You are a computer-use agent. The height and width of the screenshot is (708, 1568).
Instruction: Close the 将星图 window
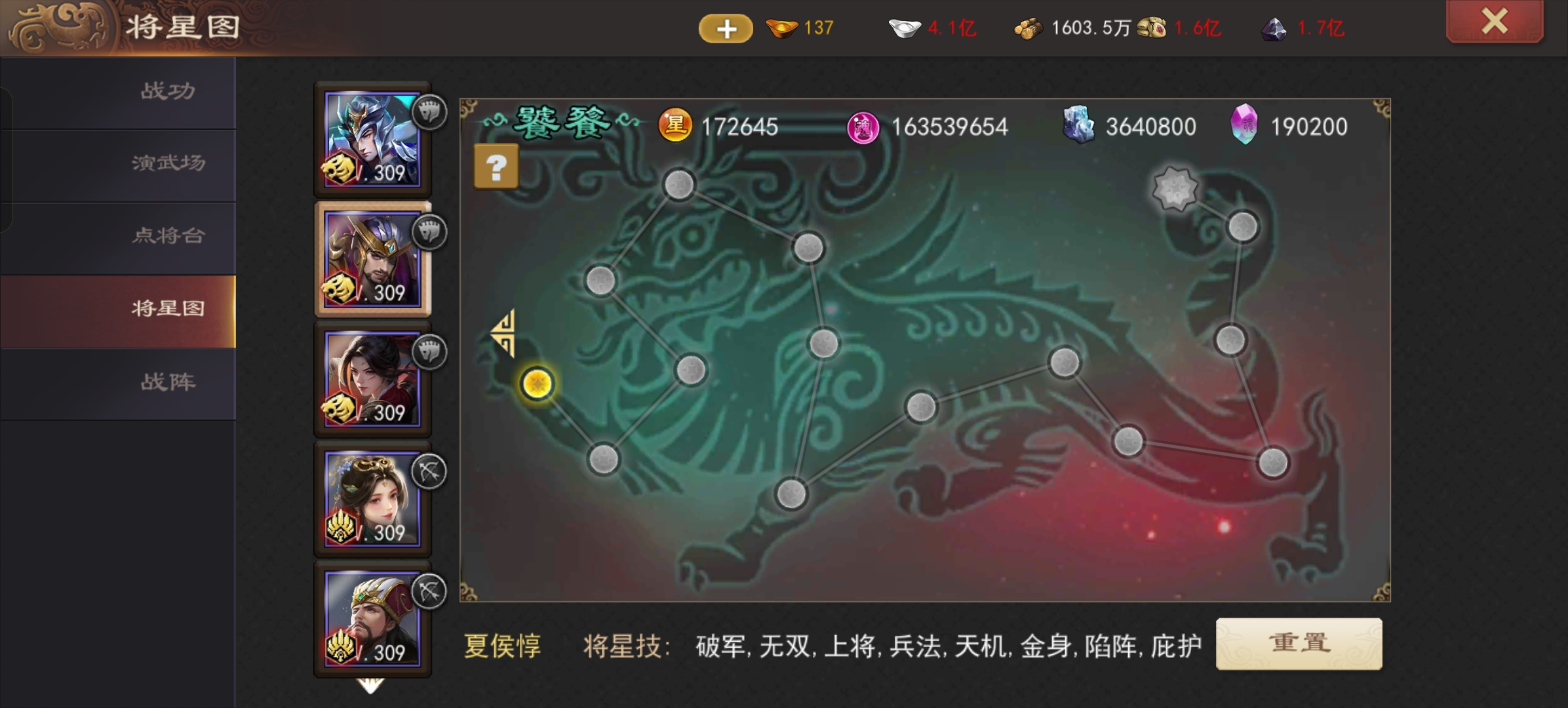[1495, 21]
